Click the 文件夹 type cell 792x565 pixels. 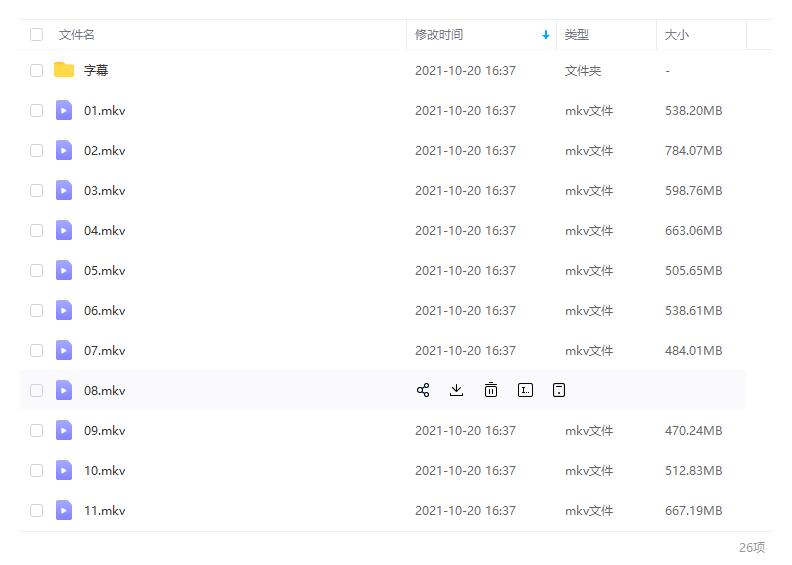click(x=583, y=70)
